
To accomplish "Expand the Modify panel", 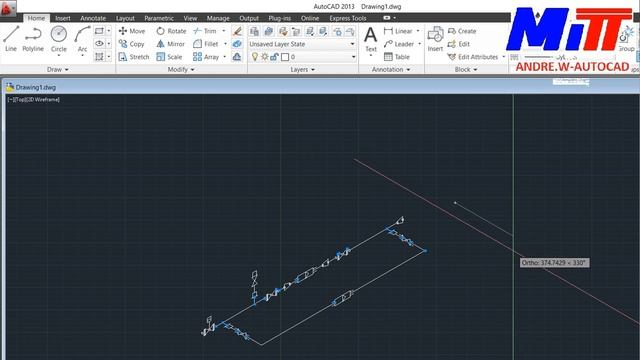I will (181, 69).
